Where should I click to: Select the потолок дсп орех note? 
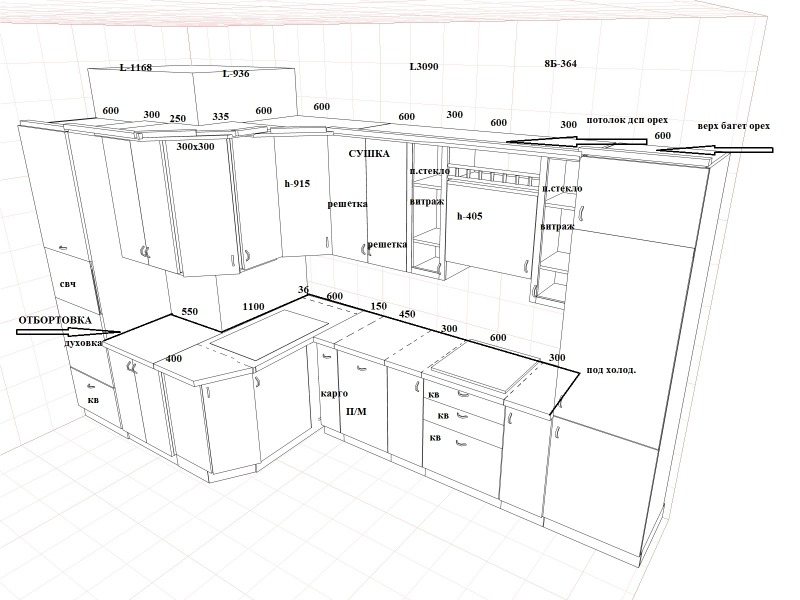click(x=627, y=120)
